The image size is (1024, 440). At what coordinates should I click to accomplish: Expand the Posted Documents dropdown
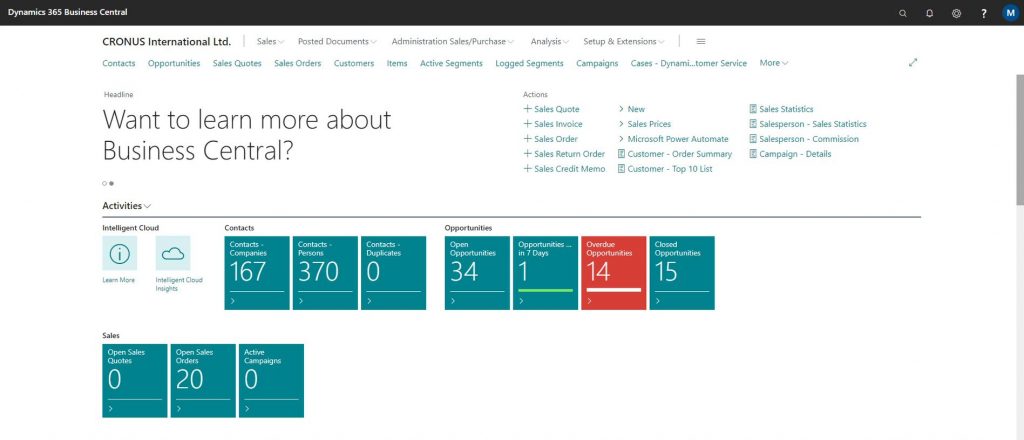[x=337, y=41]
